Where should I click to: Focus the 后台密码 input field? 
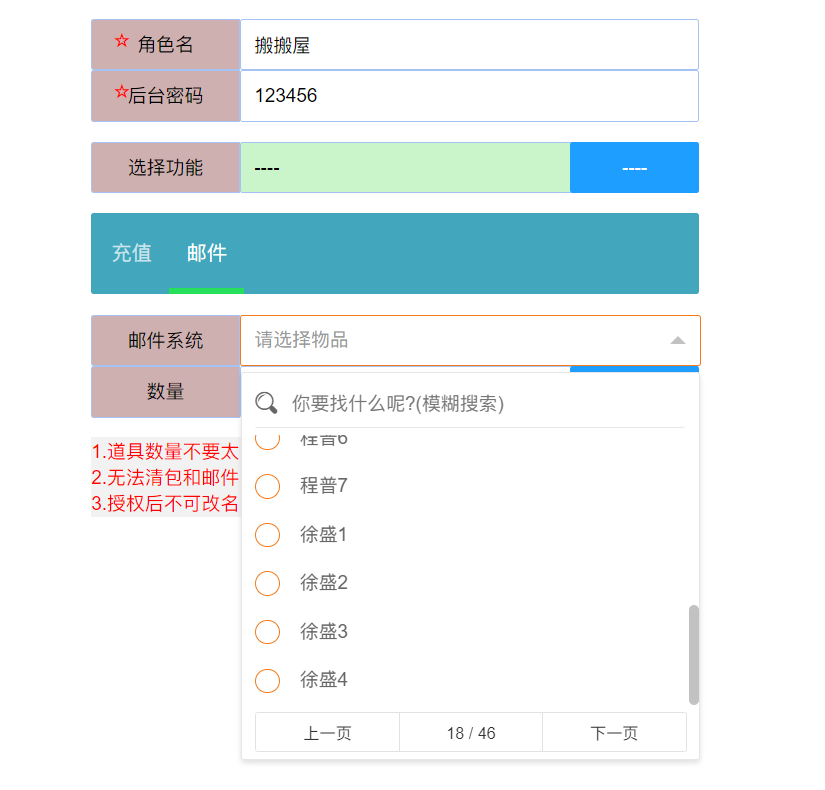coord(468,96)
